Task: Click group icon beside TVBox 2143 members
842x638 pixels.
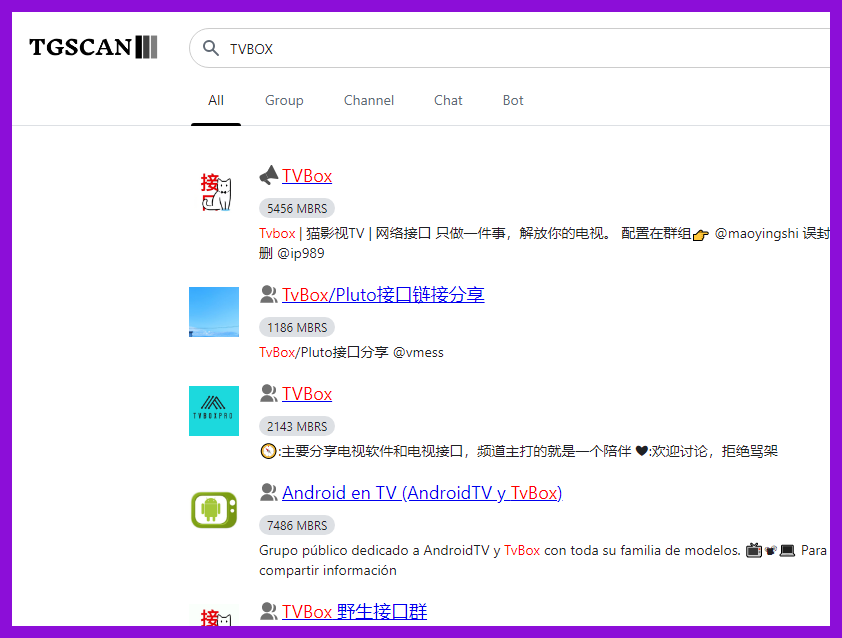Action: tap(268, 393)
